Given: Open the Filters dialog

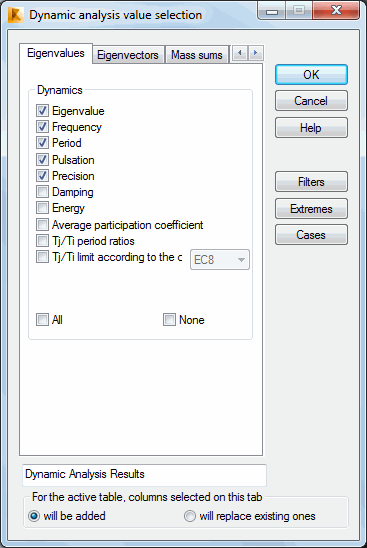Looking at the screenshot, I should (311, 182).
